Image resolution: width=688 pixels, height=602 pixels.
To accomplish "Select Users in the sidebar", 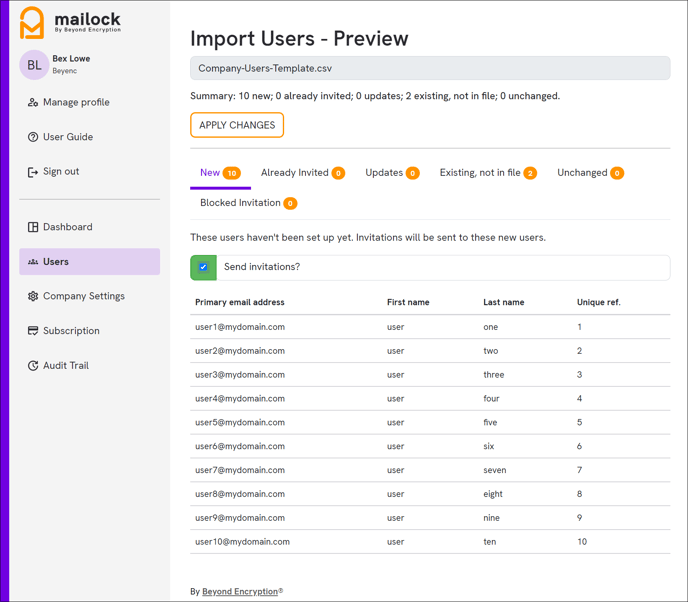I will 90,262.
